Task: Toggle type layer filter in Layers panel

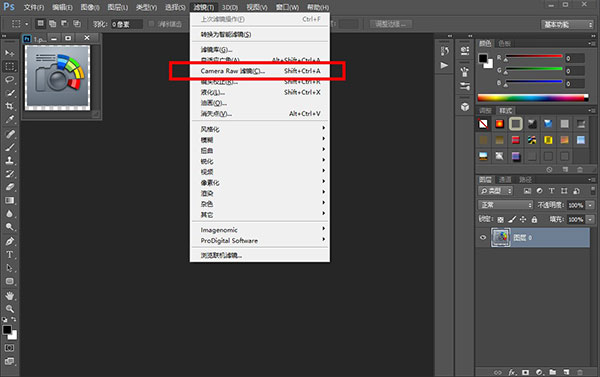Action: pos(551,191)
